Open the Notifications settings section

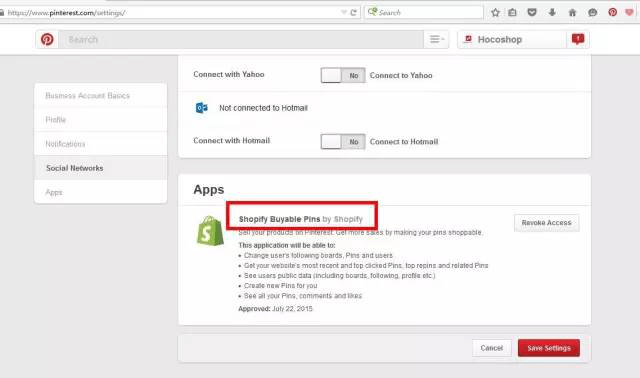(x=100, y=144)
